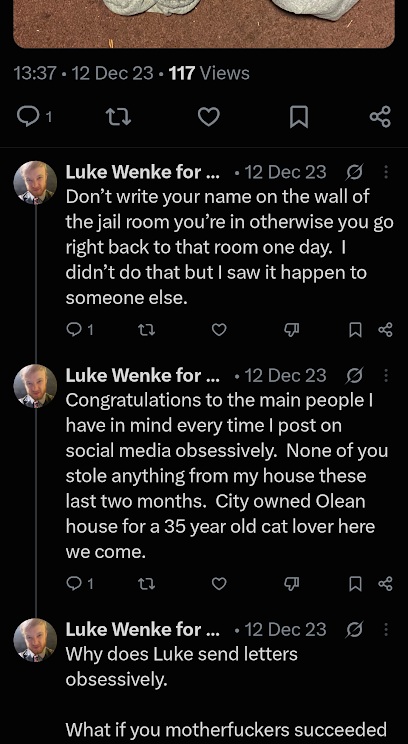Viewport: 408px width, 744px height.
Task: Like the main tweet with heart icon
Action: 208,117
